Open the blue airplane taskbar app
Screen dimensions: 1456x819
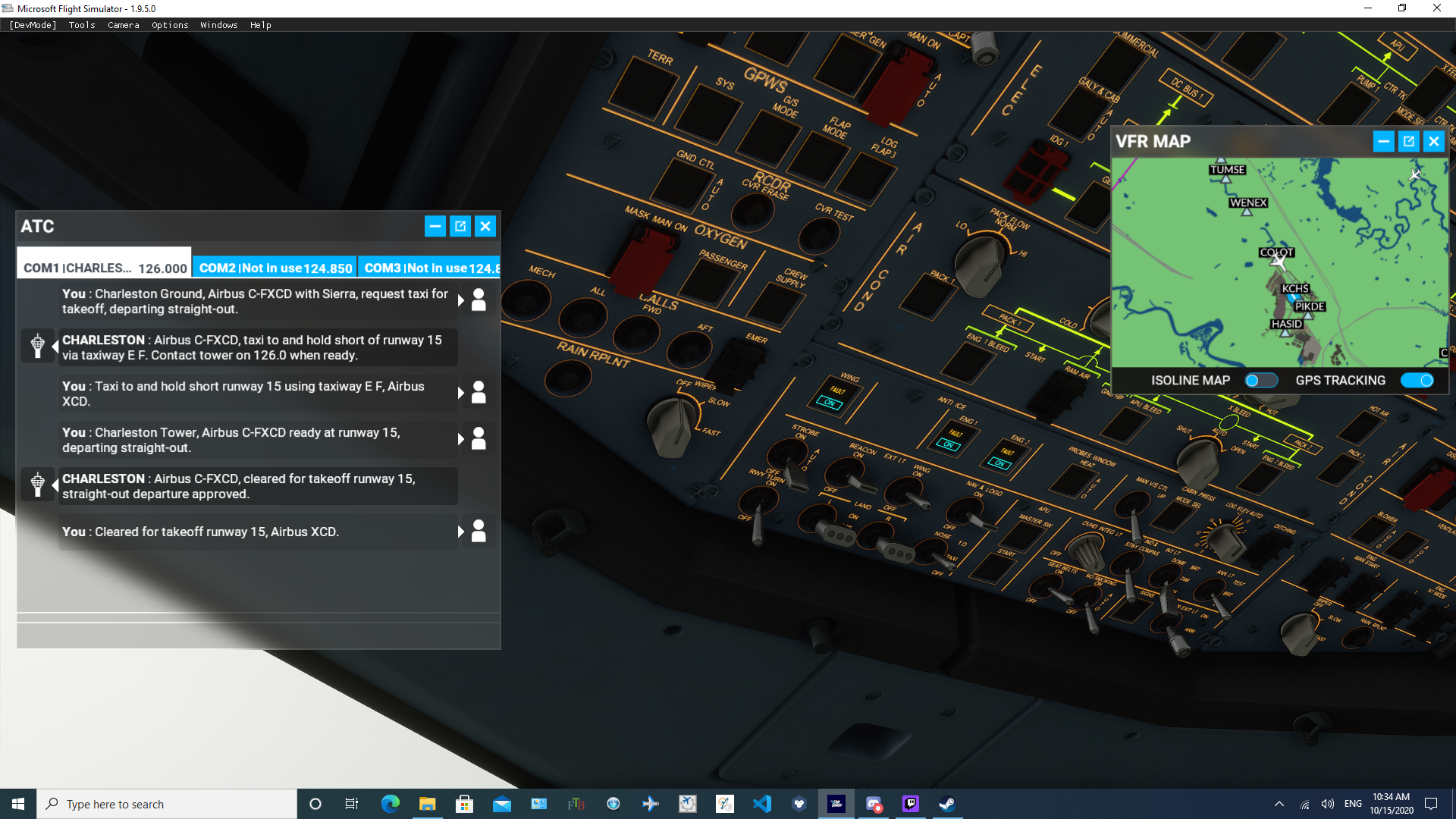(x=650, y=804)
